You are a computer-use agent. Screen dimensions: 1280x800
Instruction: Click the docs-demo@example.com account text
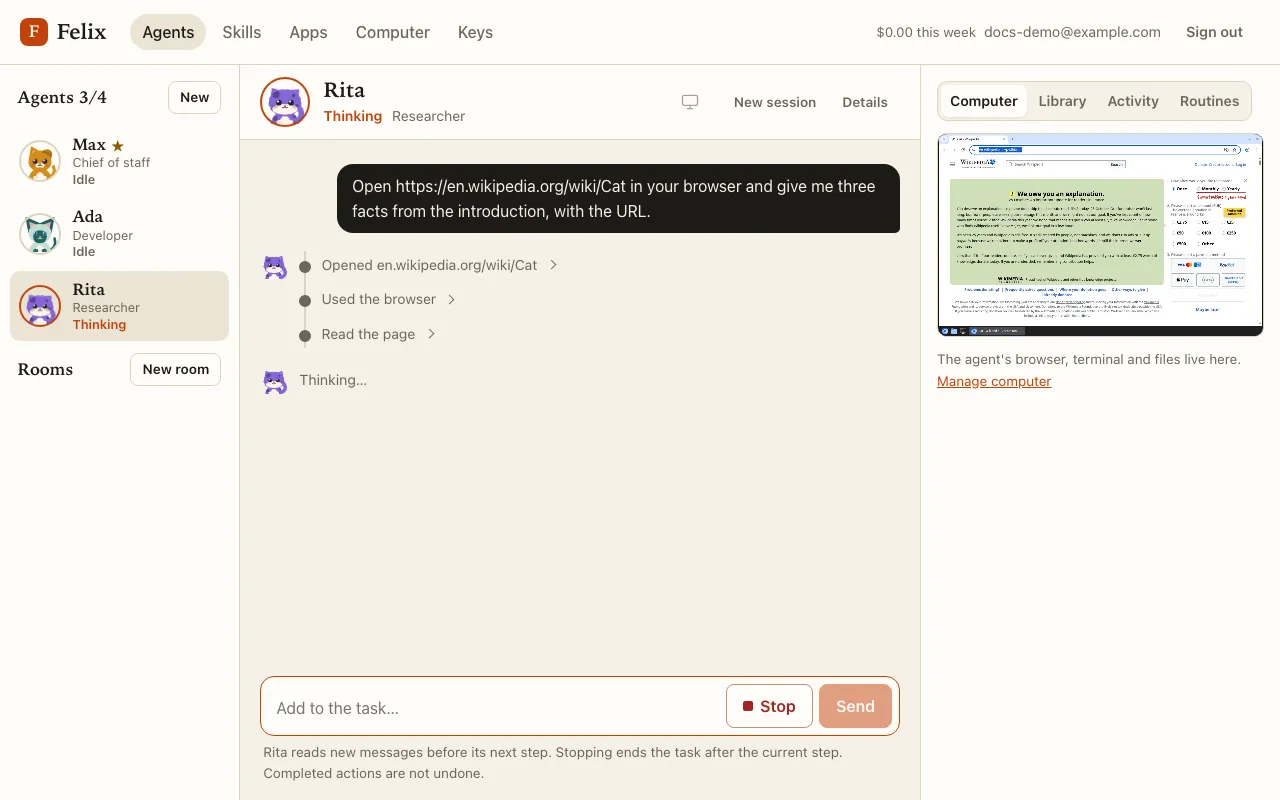(x=1072, y=32)
